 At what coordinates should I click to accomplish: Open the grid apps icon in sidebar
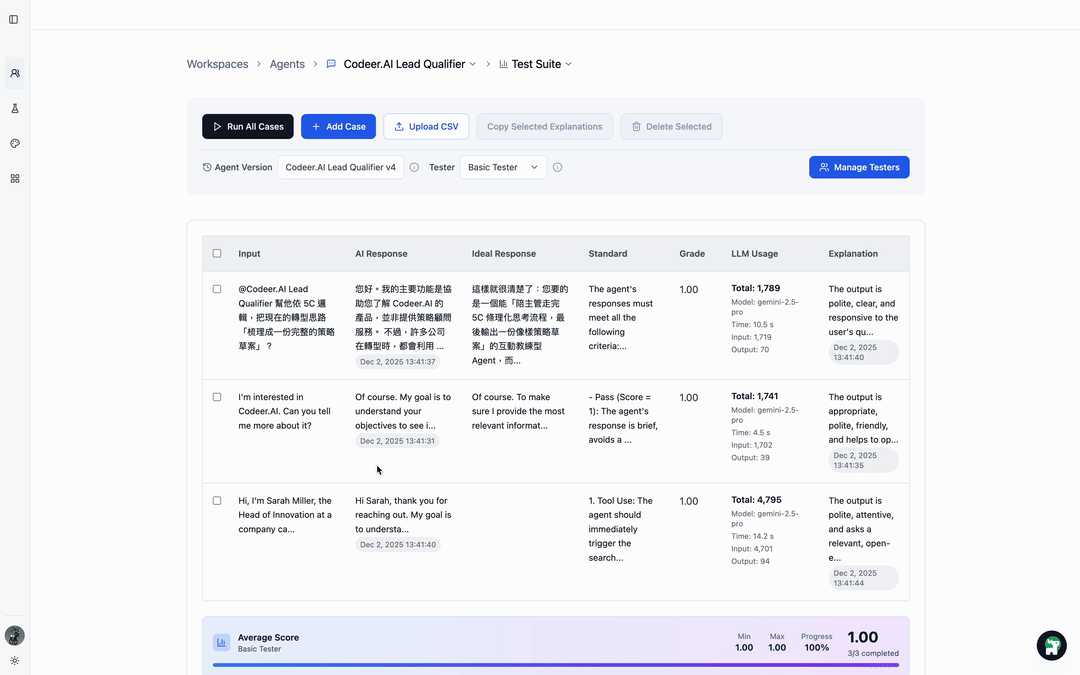tap(15, 178)
